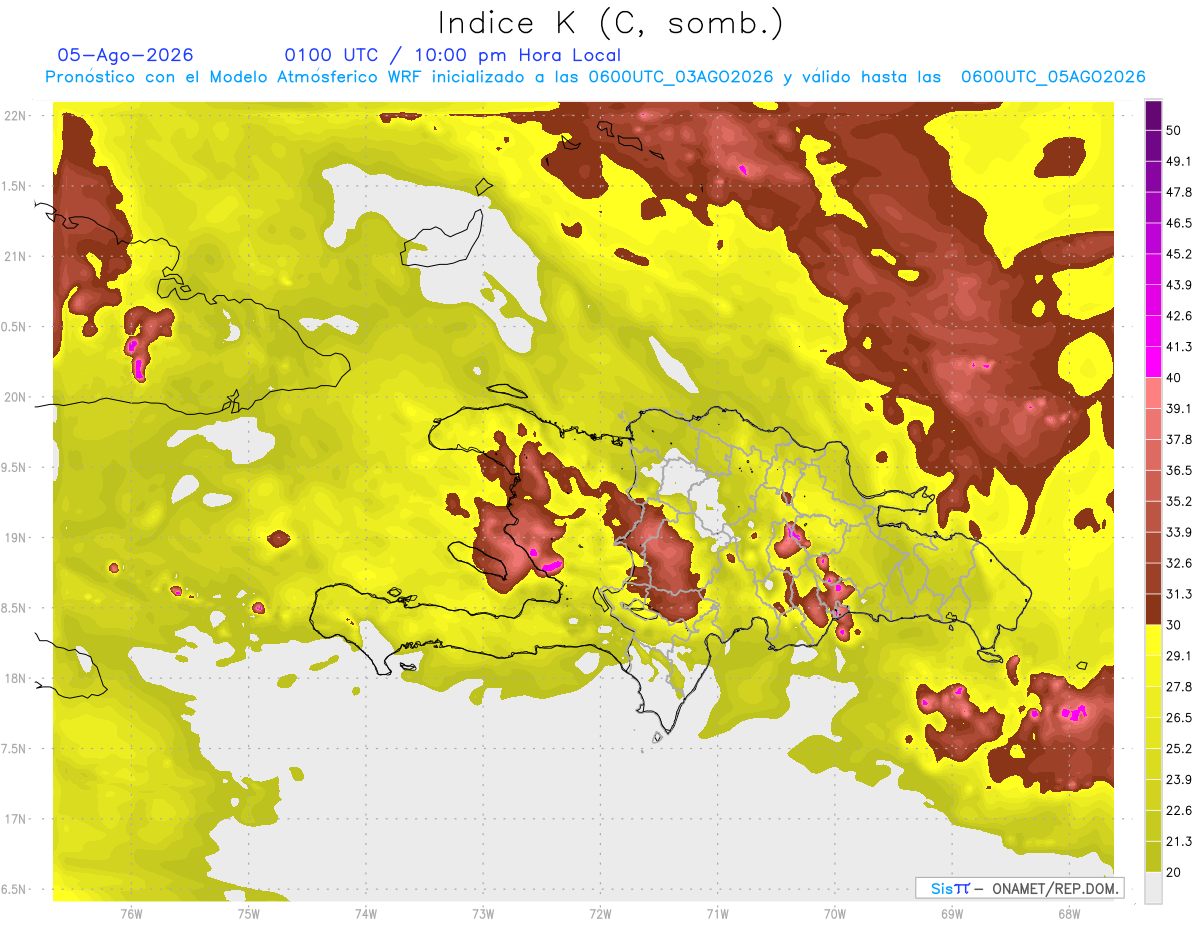Click the '20N' latitude label
Viewport: 1200px width, 927px height.
[17, 397]
